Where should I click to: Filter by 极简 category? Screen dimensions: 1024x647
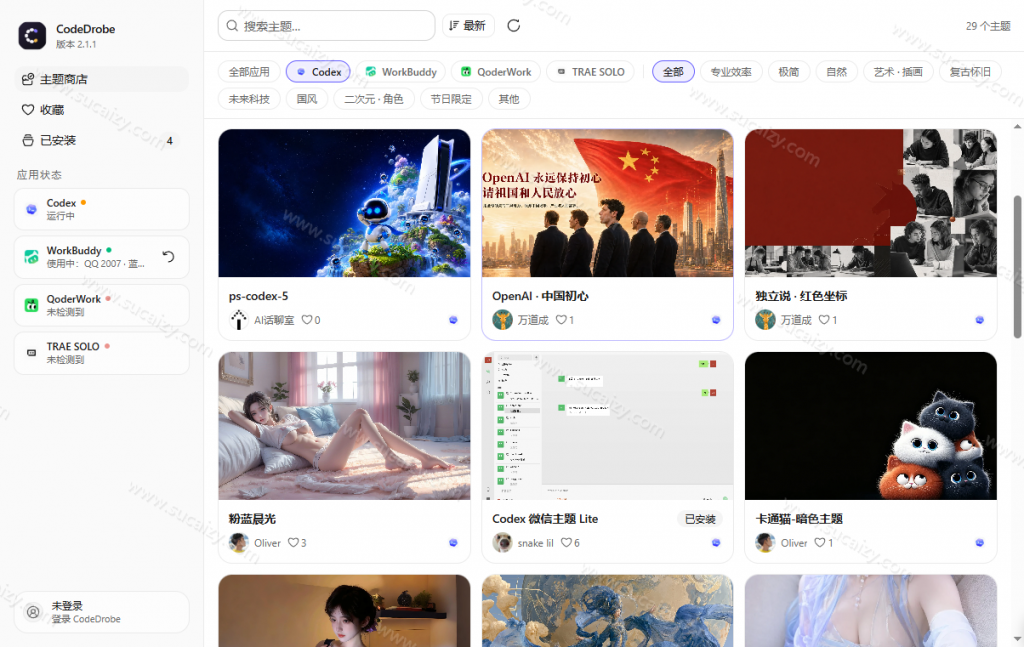[789, 72]
